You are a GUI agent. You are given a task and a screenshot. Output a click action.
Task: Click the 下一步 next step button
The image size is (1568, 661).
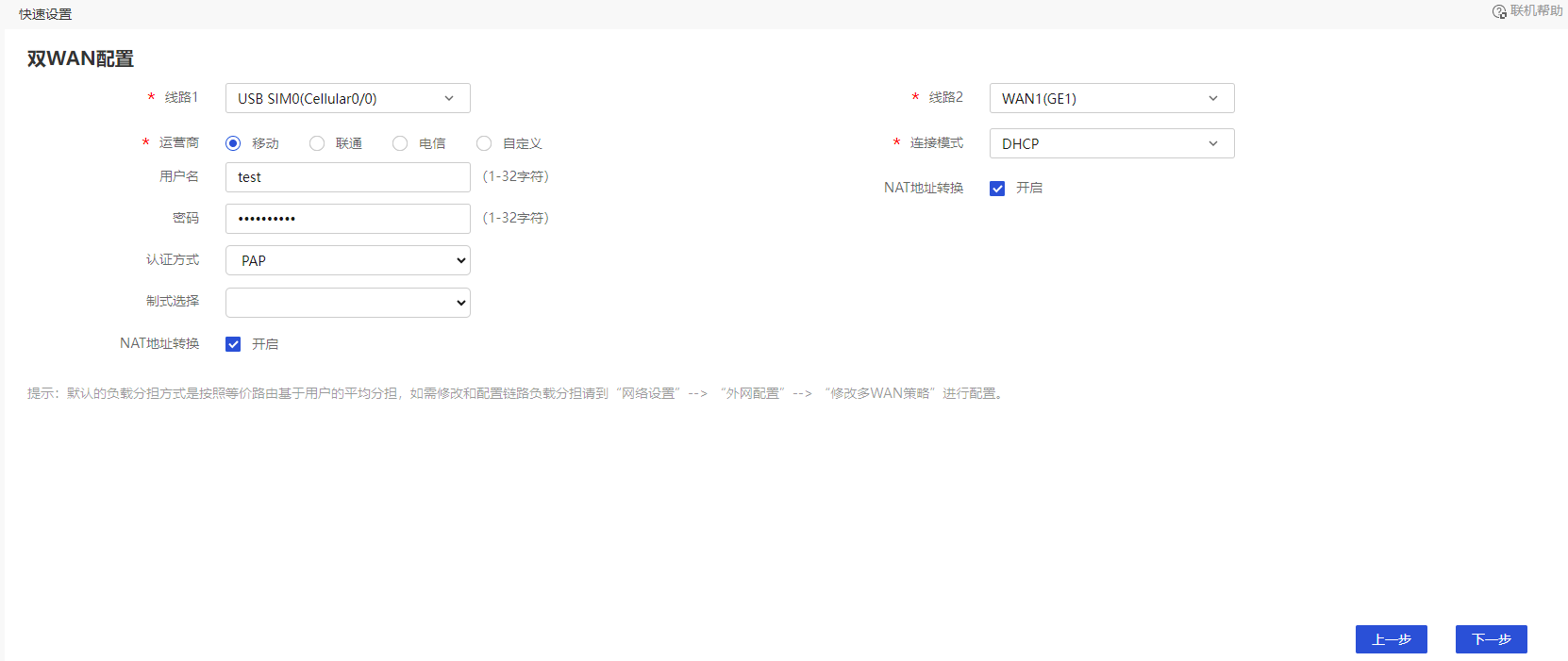point(1492,639)
